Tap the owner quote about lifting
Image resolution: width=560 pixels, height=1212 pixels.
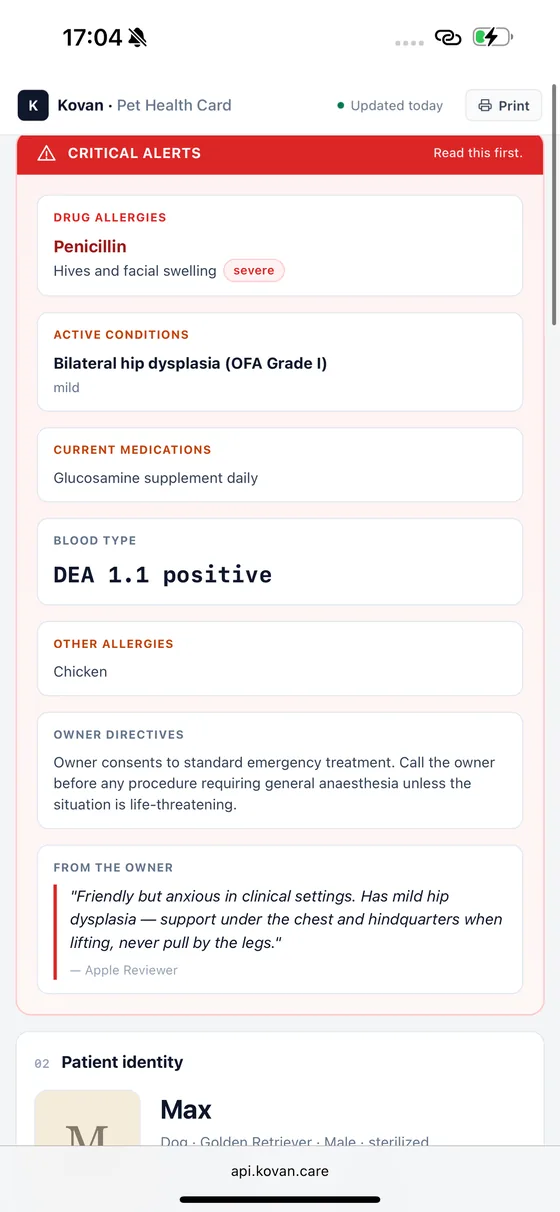click(x=286, y=919)
